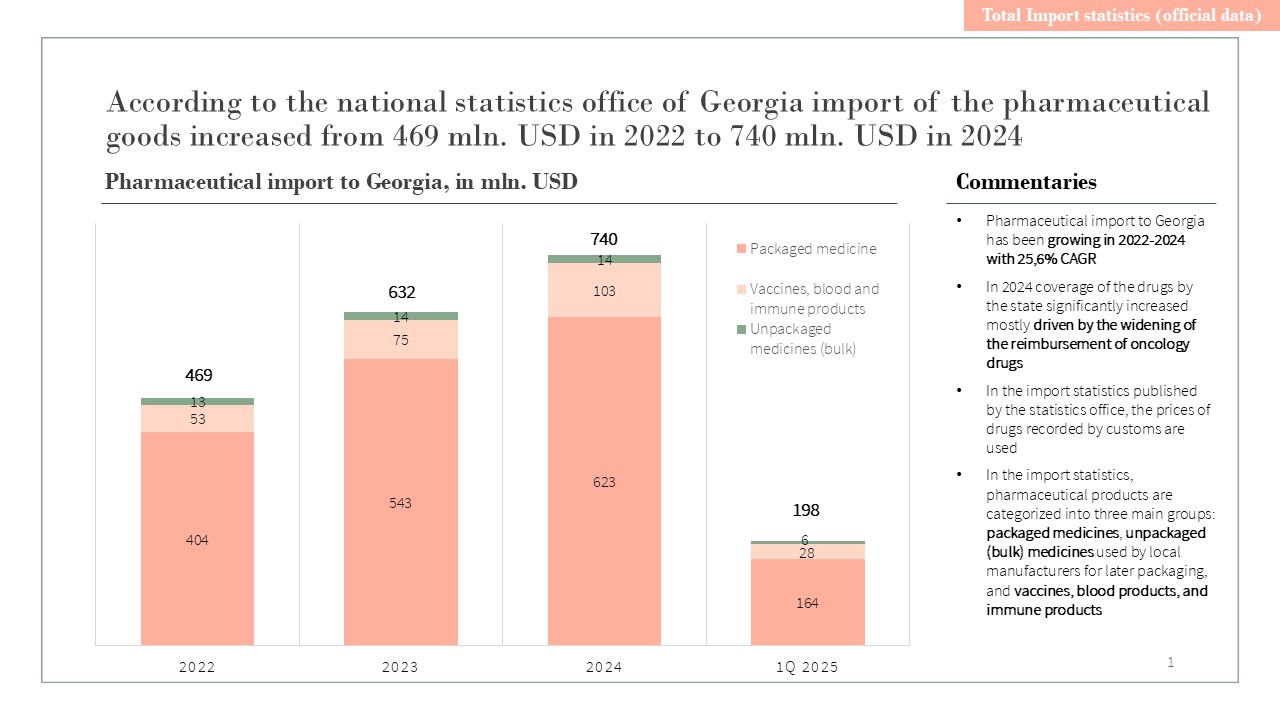This screenshot has width=1280, height=720.
Task: Click the 103 vaccines segment in 2024 bar
Action: (604, 290)
